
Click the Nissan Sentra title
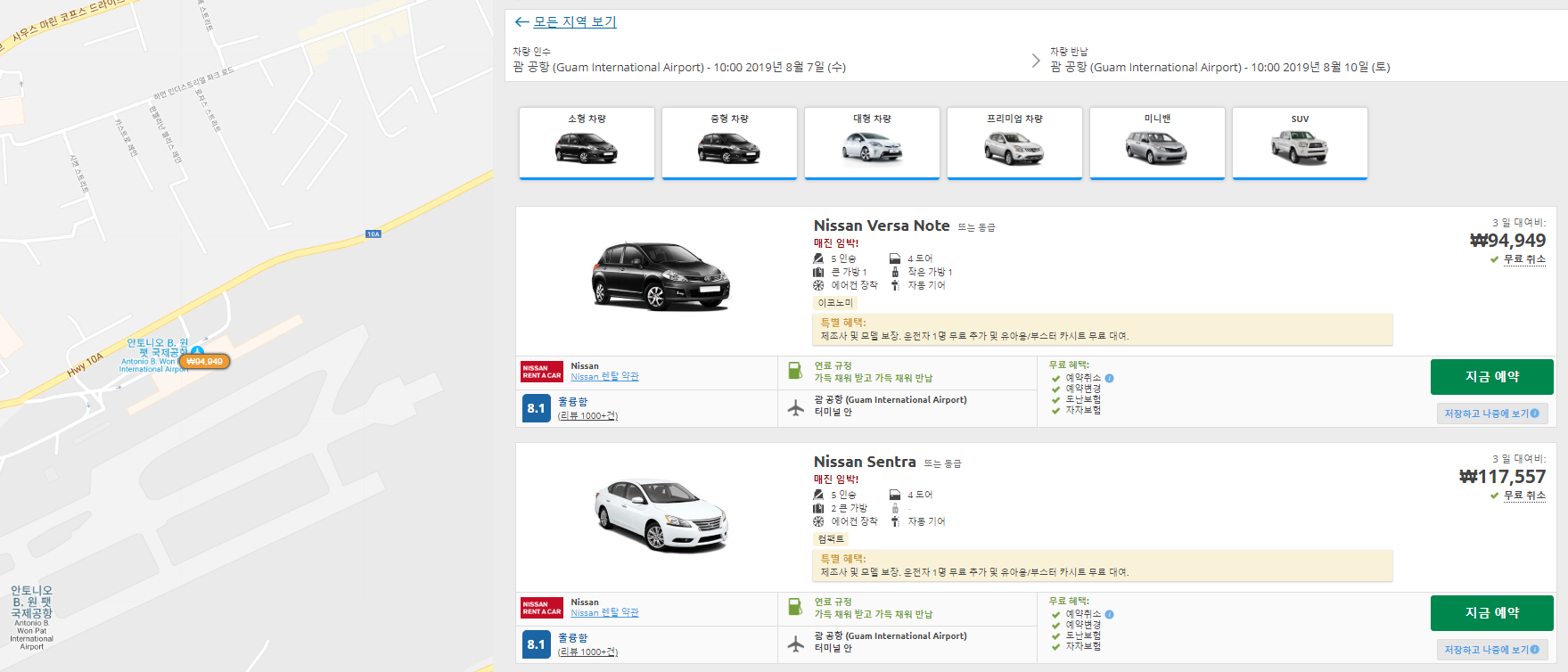click(865, 462)
